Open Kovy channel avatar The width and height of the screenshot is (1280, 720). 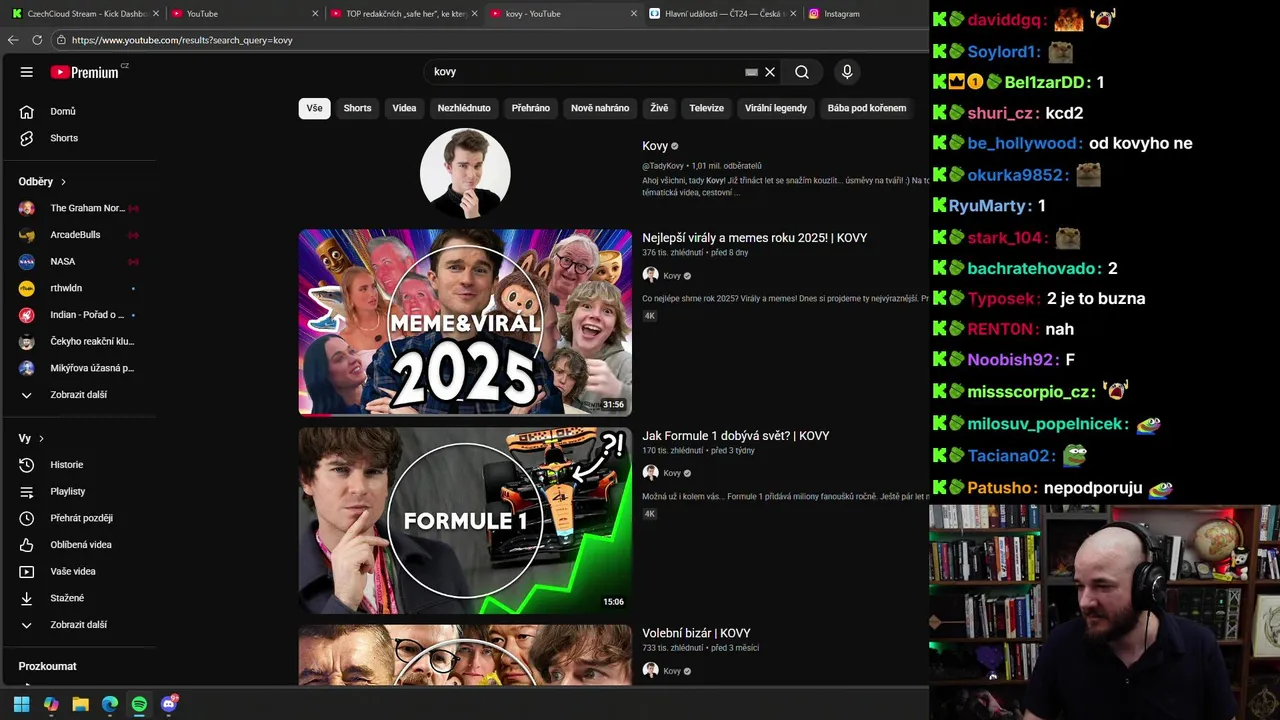[x=465, y=173]
